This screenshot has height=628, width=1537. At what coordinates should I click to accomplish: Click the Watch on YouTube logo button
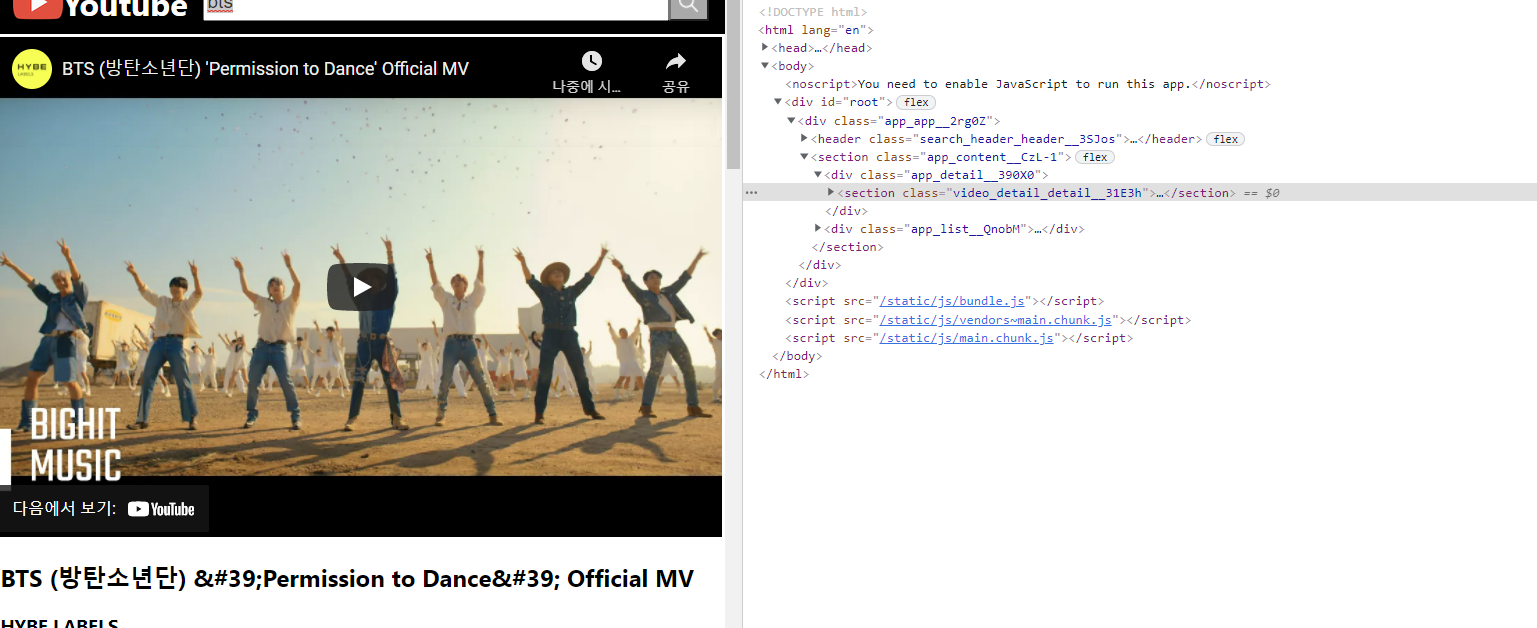click(161, 509)
